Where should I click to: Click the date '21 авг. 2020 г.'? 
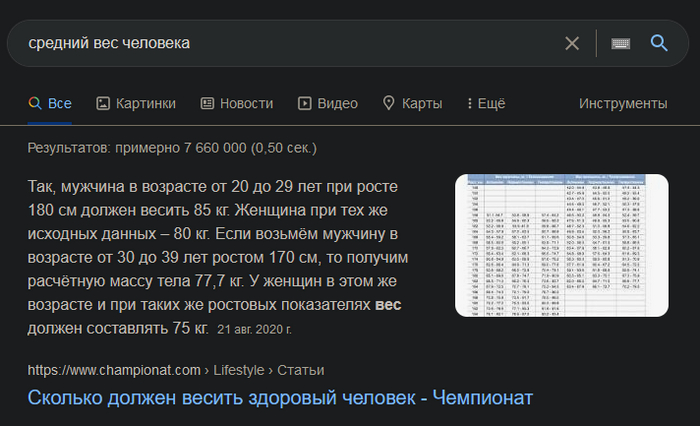tap(254, 330)
